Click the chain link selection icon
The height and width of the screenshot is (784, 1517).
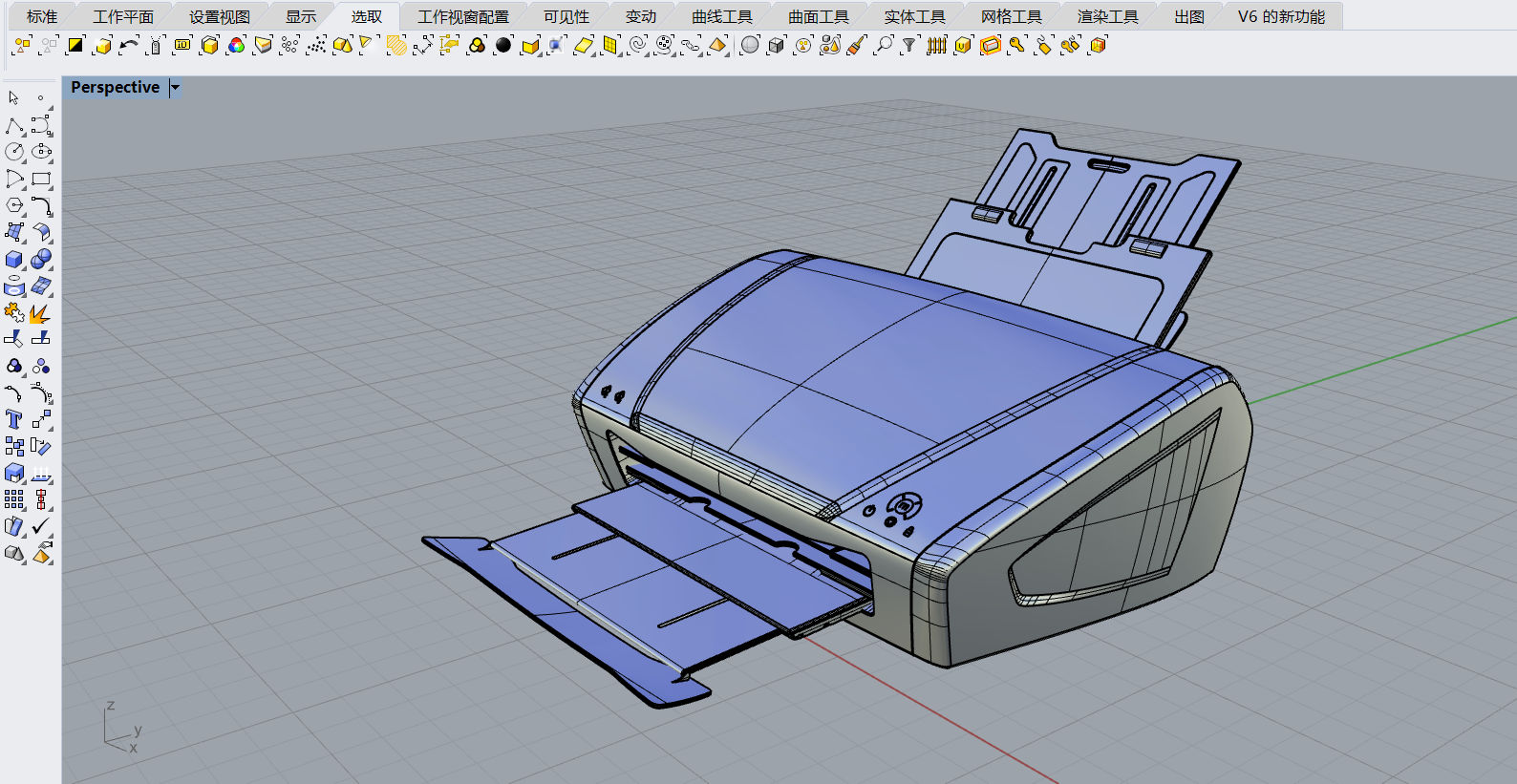click(x=691, y=45)
